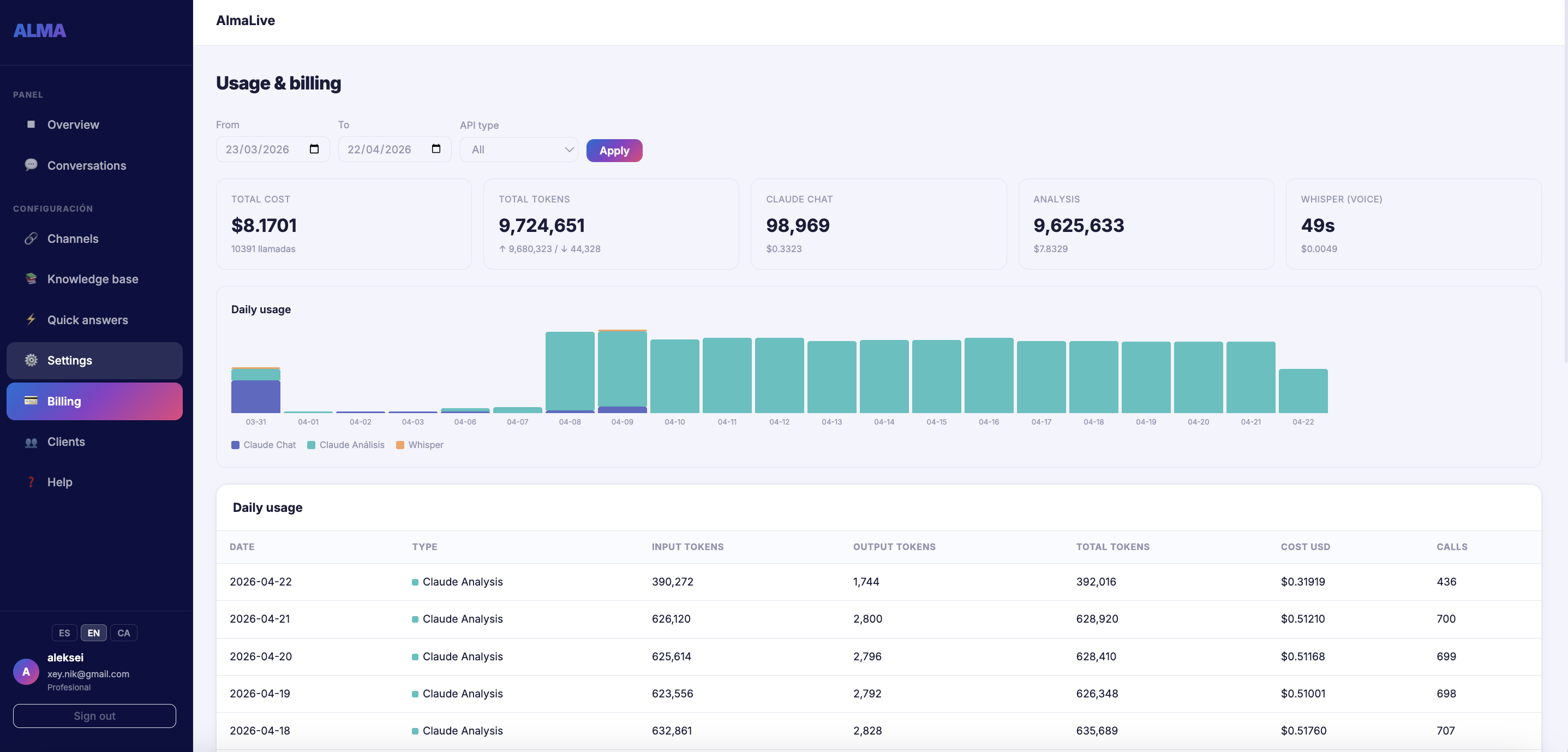Click the Conversations speech bubble icon
The width and height of the screenshot is (1568, 752).
pos(31,164)
